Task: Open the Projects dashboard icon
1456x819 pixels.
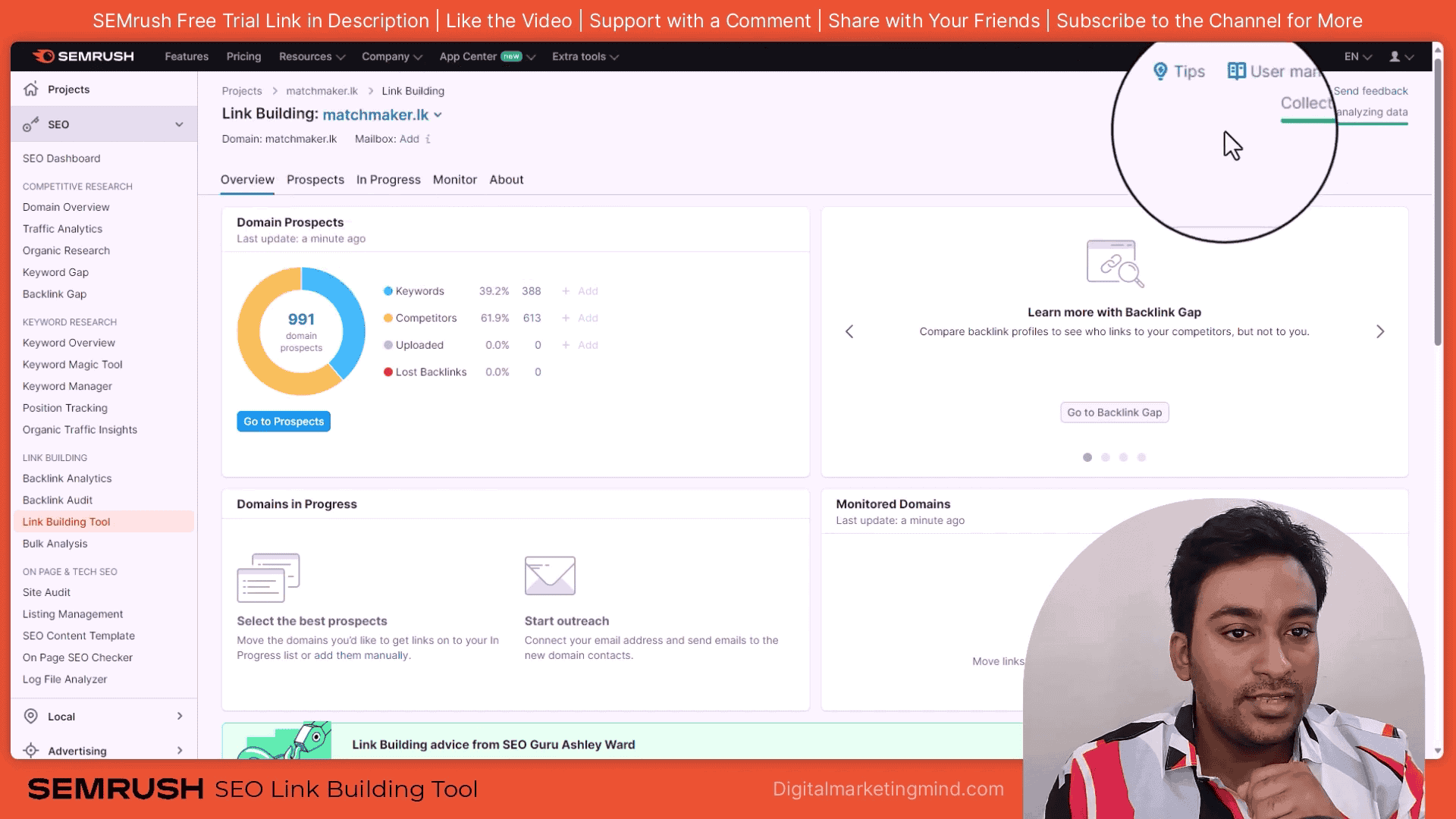Action: pos(31,89)
